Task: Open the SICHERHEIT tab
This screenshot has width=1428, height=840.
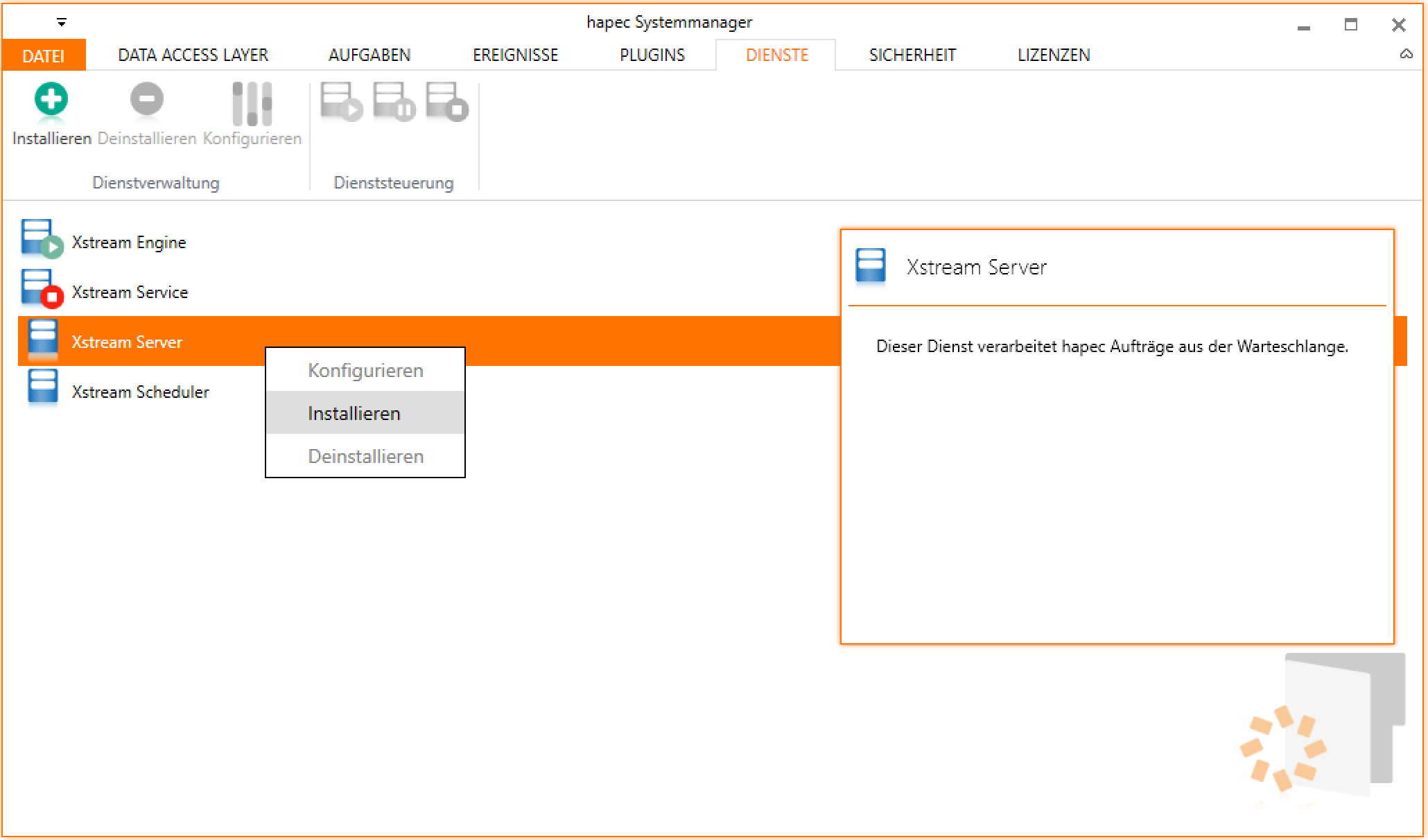Action: (x=912, y=55)
